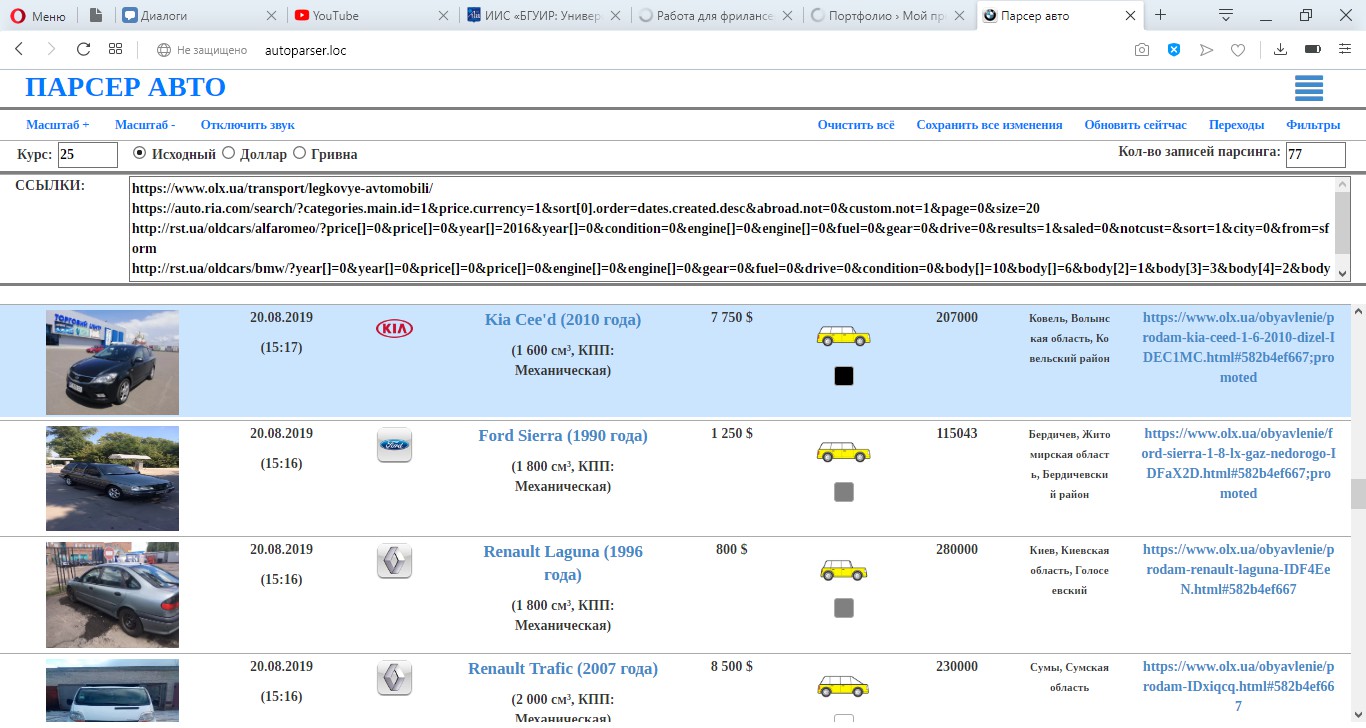Select the Доллар currency radio button
Screen dimensions: 1366x728
click(228, 153)
